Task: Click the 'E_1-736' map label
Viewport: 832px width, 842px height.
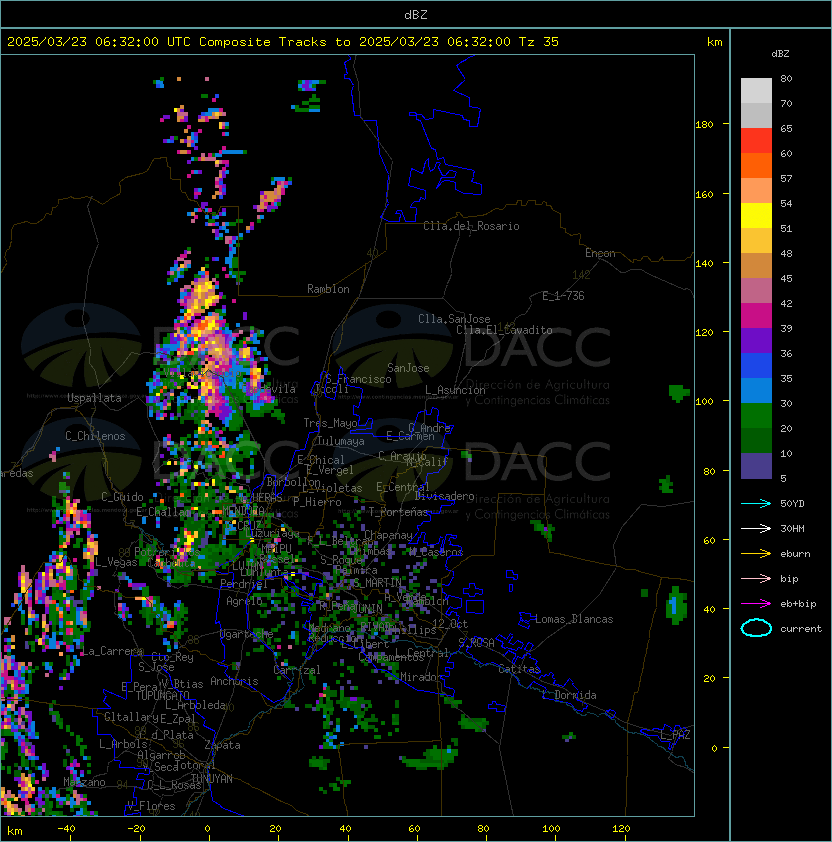Action: point(563,296)
